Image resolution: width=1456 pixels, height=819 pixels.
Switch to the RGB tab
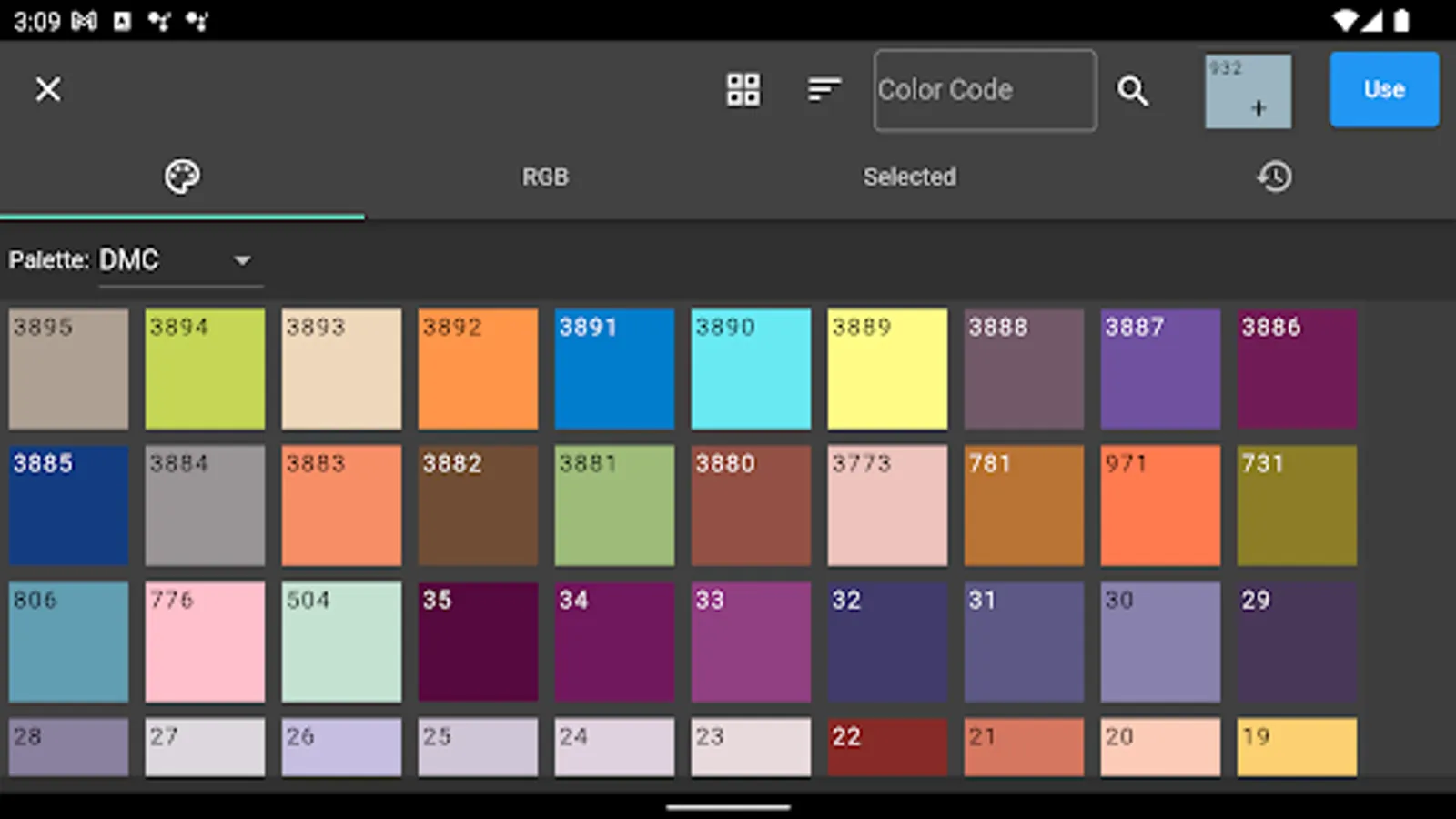point(545,177)
